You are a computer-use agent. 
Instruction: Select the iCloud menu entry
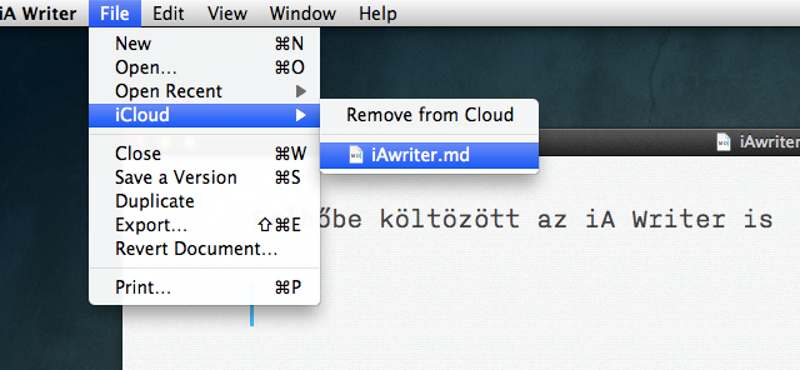tap(205, 115)
